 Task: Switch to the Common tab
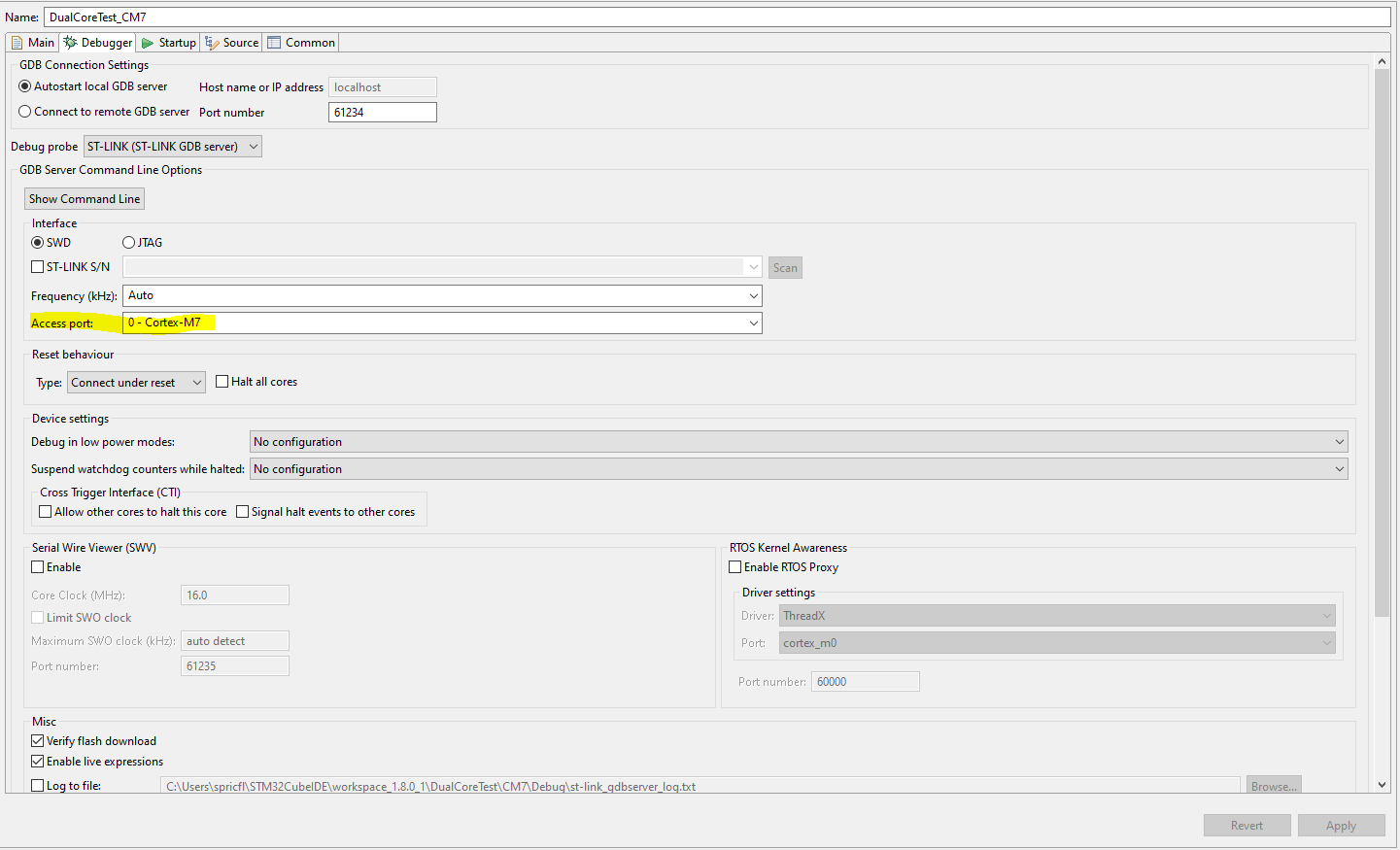tap(301, 43)
